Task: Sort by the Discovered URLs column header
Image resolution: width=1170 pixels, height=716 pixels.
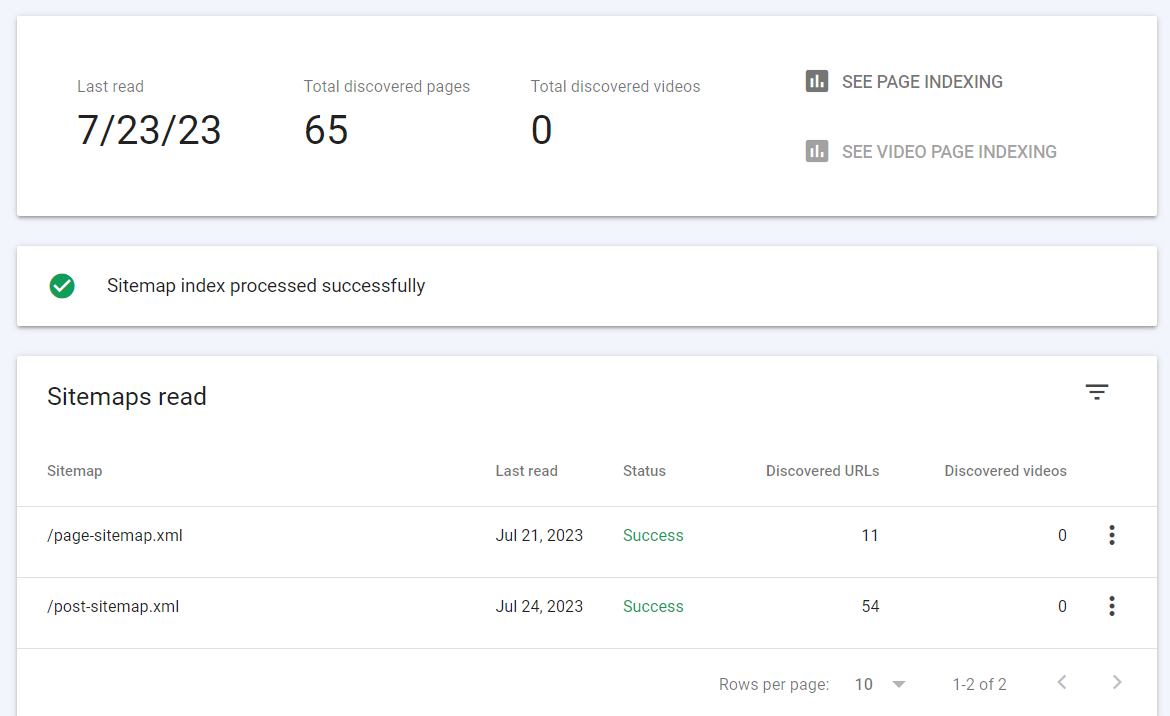Action: pyautogui.click(x=822, y=471)
